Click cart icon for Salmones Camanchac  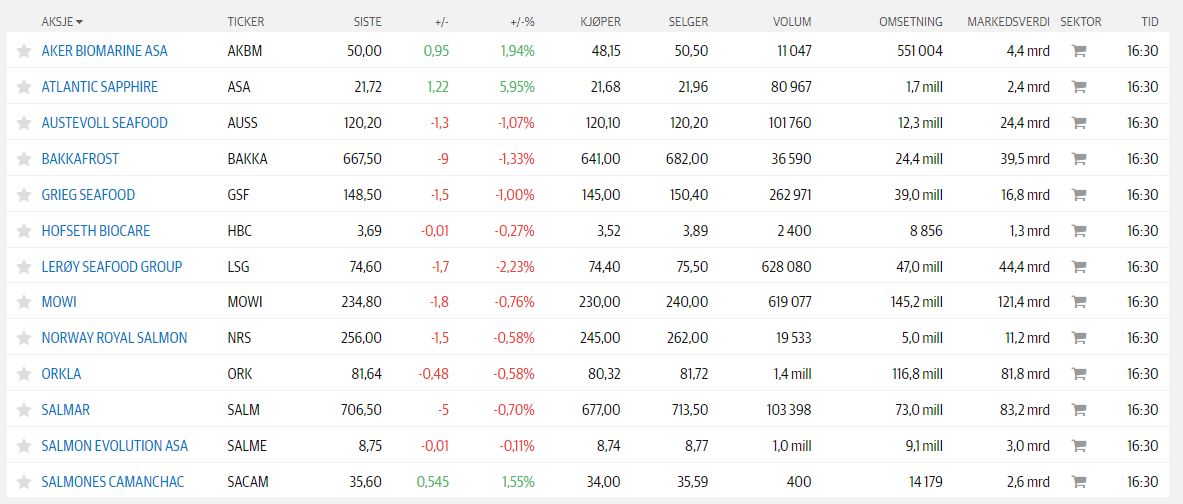[1078, 482]
